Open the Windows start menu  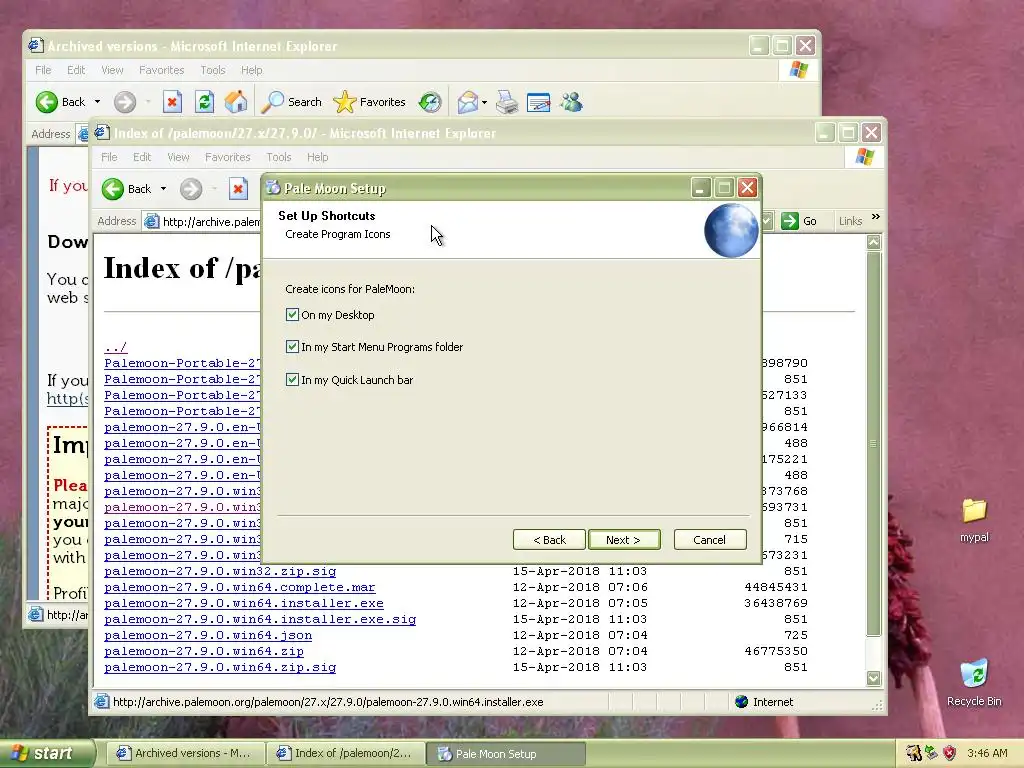(47, 754)
